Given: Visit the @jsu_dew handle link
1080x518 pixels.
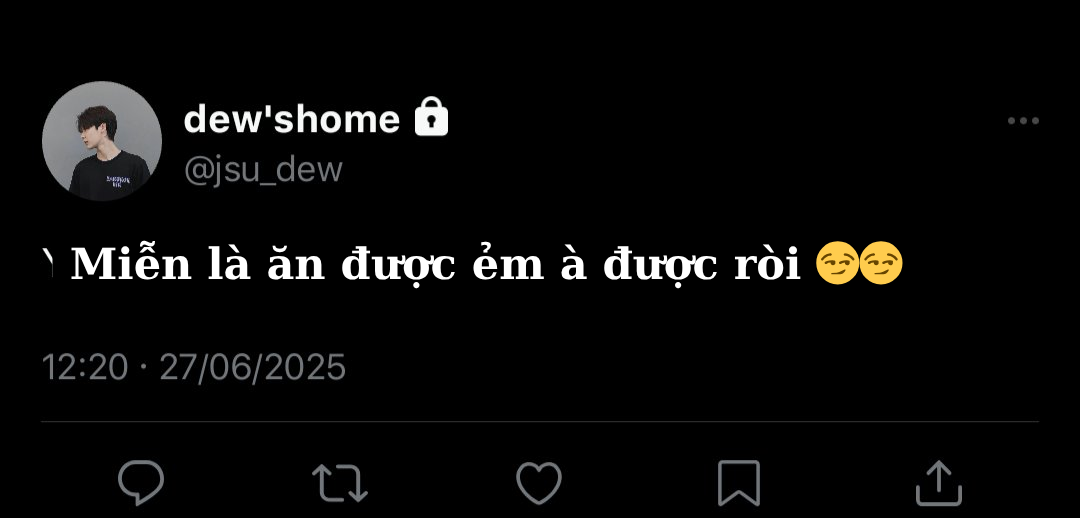Looking at the screenshot, I should click(262, 169).
